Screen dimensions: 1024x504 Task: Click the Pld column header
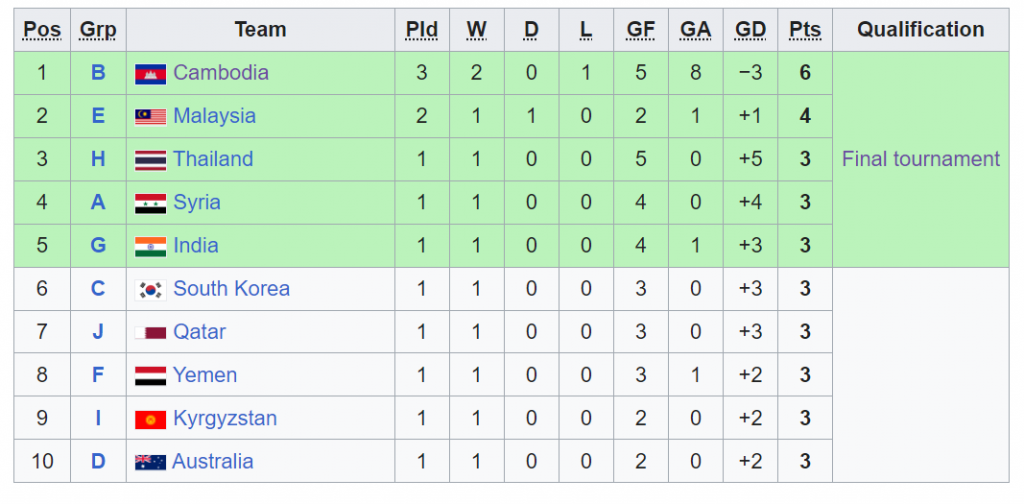pos(421,30)
